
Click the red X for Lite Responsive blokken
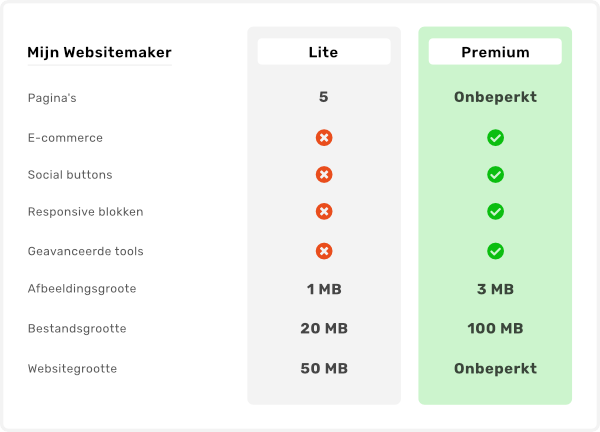(324, 212)
